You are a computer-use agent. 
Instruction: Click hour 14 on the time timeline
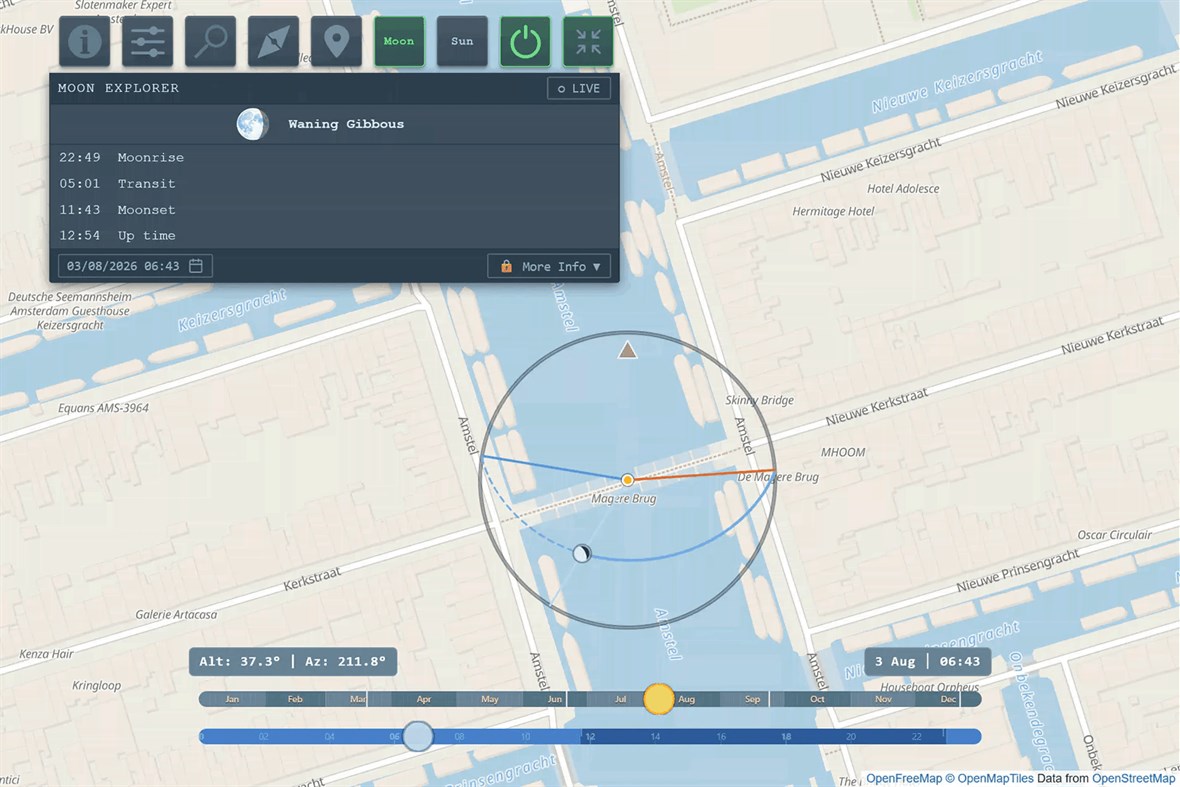click(655, 737)
